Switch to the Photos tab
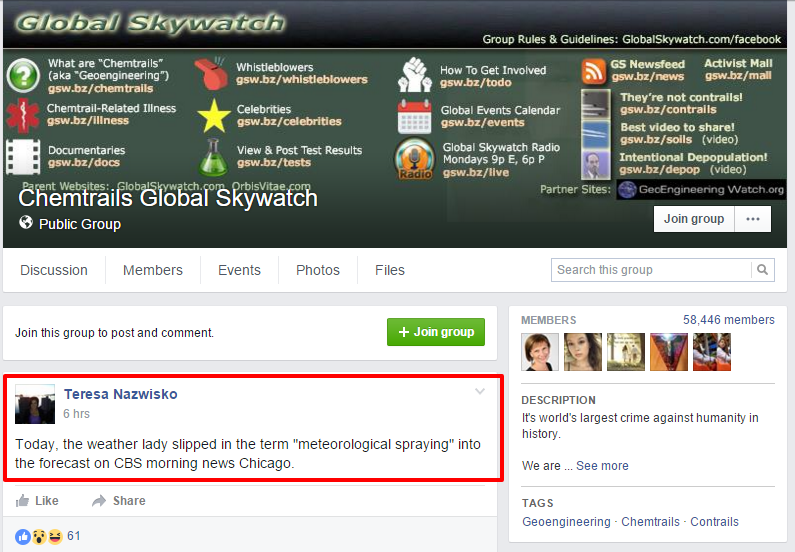The width and height of the screenshot is (795, 552). [318, 270]
